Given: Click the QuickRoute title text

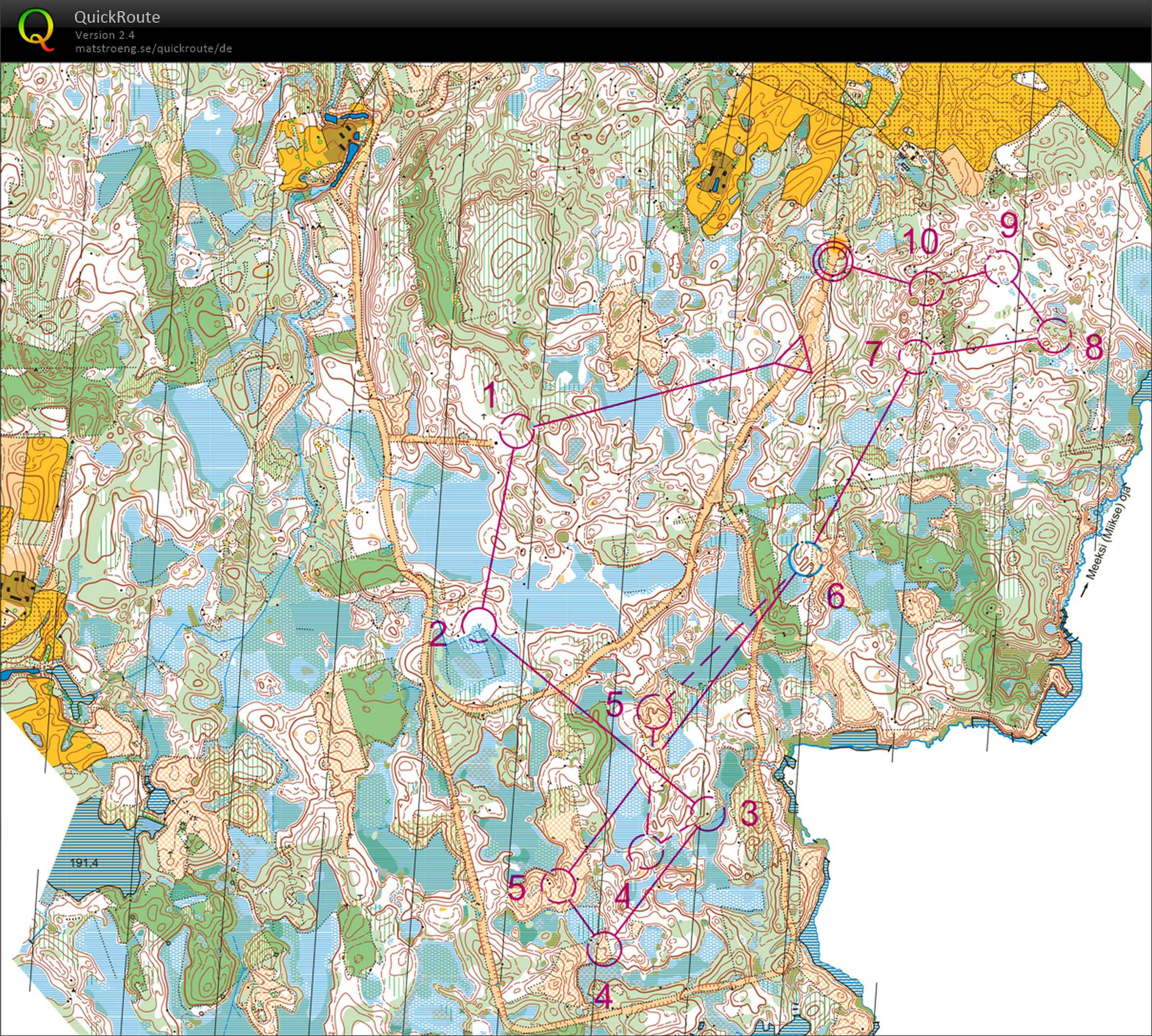Looking at the screenshot, I should click(x=117, y=17).
